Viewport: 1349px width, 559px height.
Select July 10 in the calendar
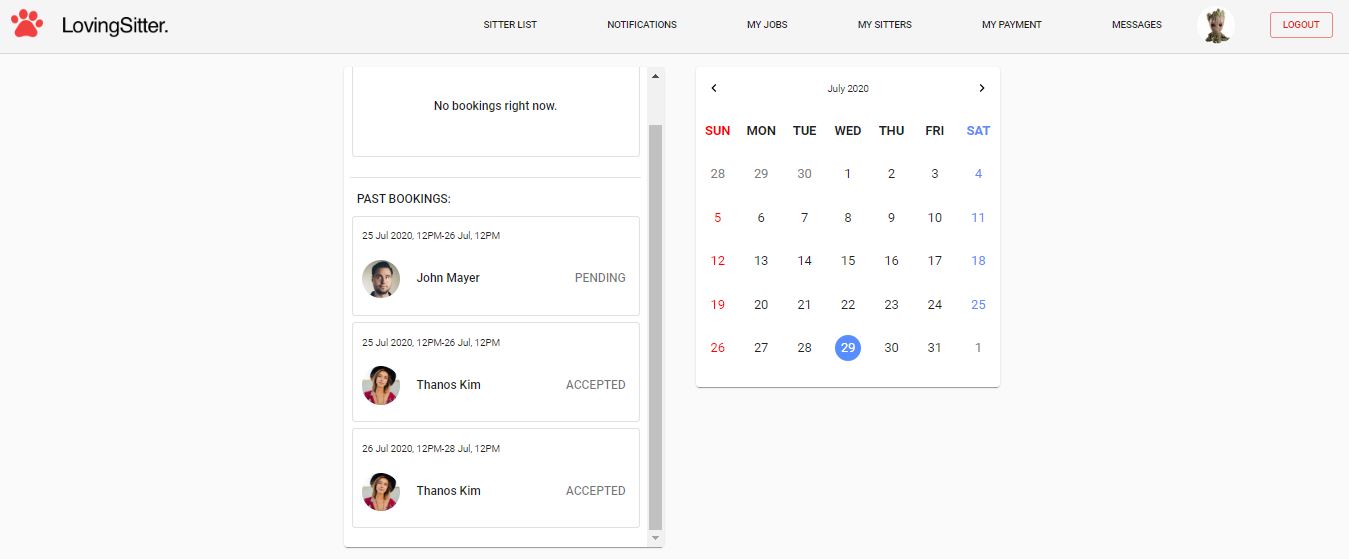pos(935,217)
